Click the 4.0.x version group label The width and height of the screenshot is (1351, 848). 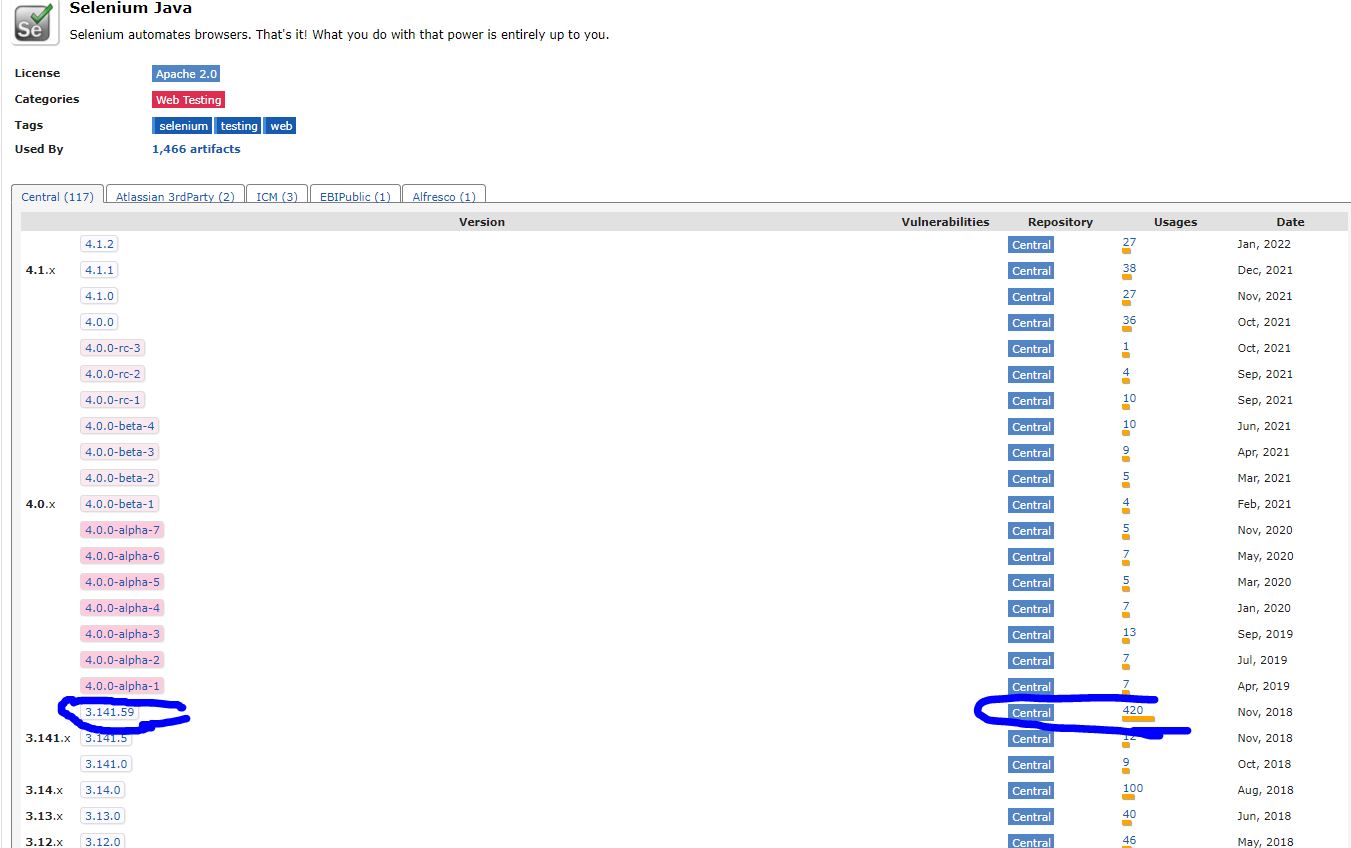(x=40, y=504)
